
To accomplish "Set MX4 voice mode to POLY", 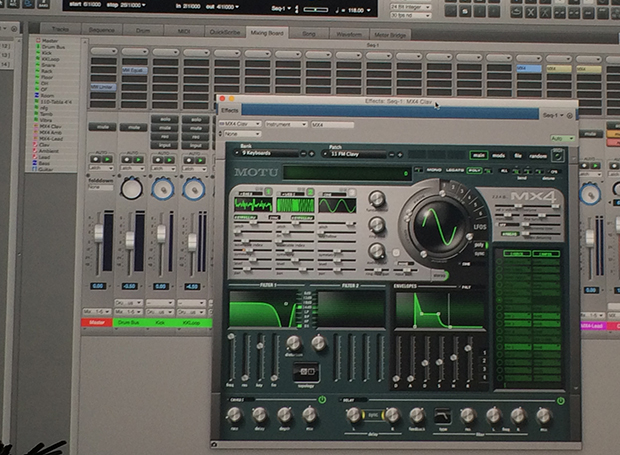I will click(474, 171).
